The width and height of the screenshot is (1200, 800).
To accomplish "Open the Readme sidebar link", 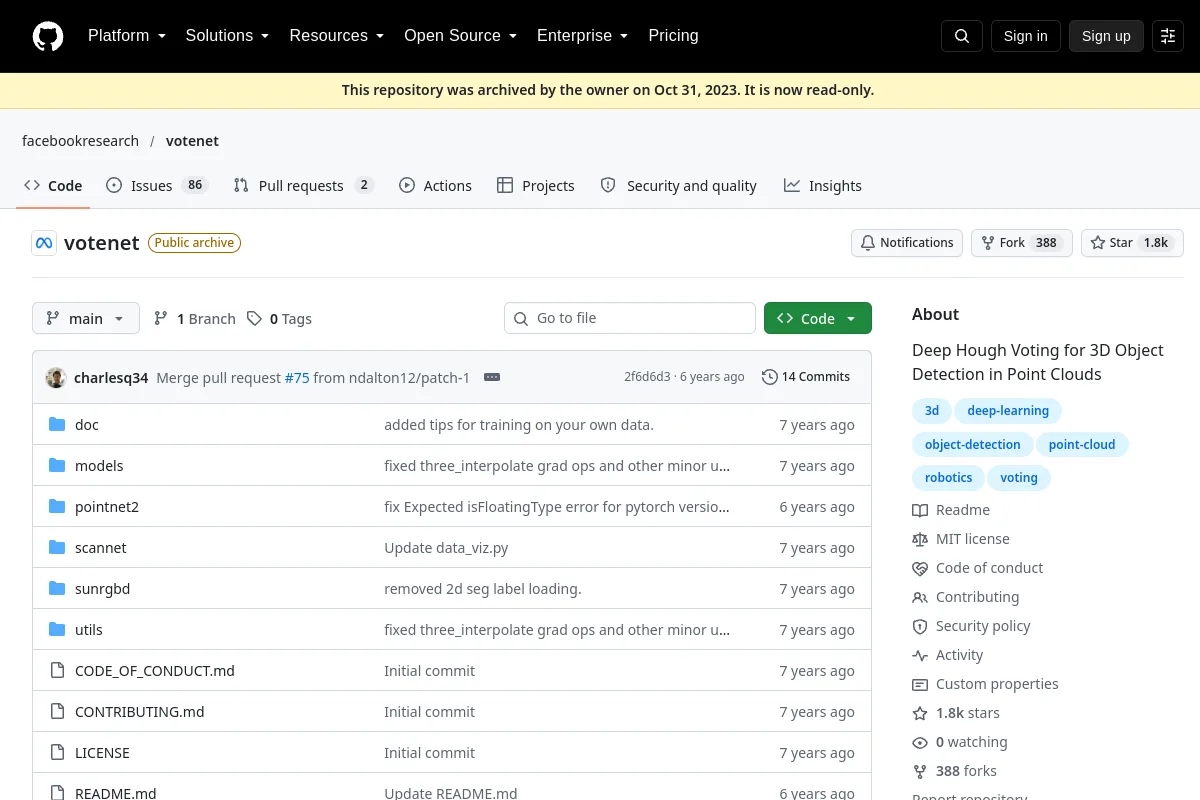I will click(951, 510).
